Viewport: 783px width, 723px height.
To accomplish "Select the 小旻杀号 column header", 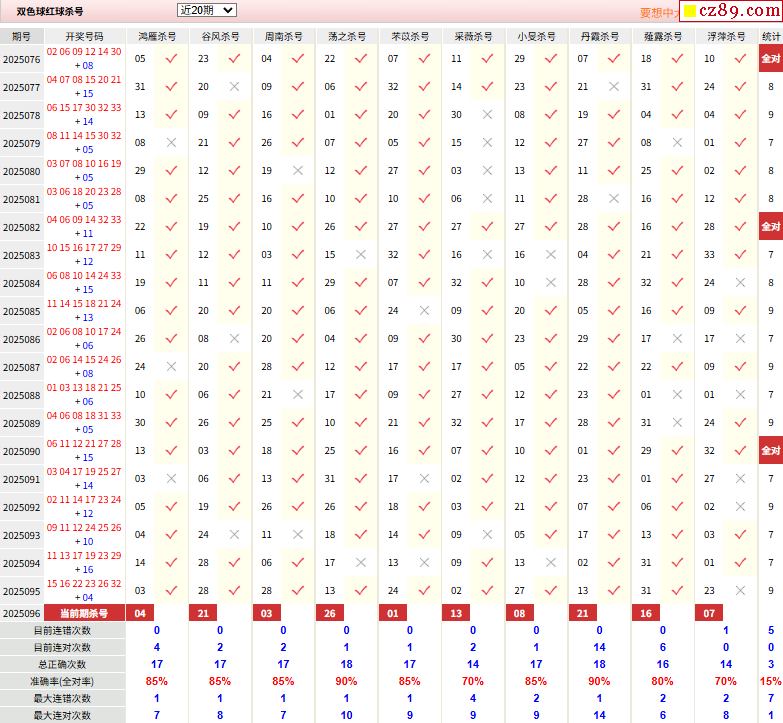I will click(x=536, y=36).
